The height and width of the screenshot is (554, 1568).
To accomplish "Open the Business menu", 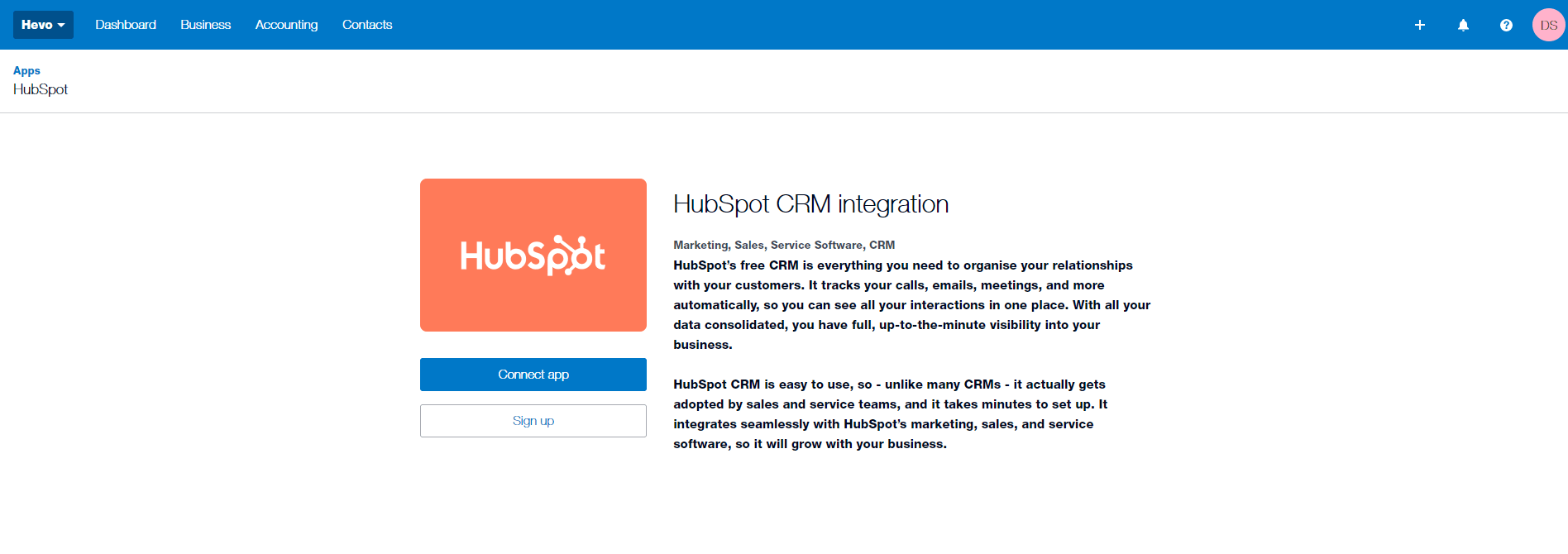I will [x=206, y=25].
